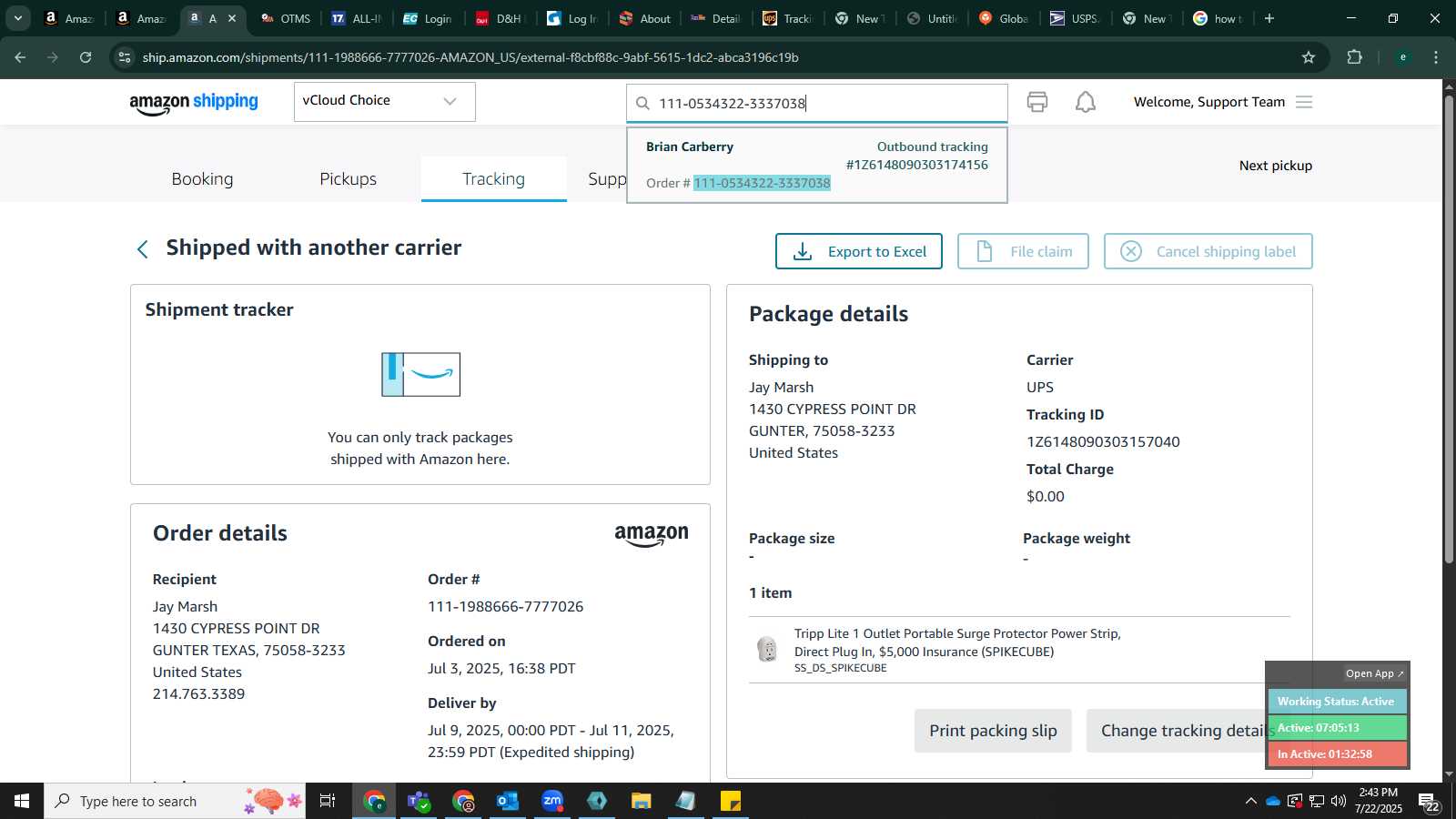Screen dimensions: 1456x819
Task: Click the File claim button
Action: point(1023,251)
